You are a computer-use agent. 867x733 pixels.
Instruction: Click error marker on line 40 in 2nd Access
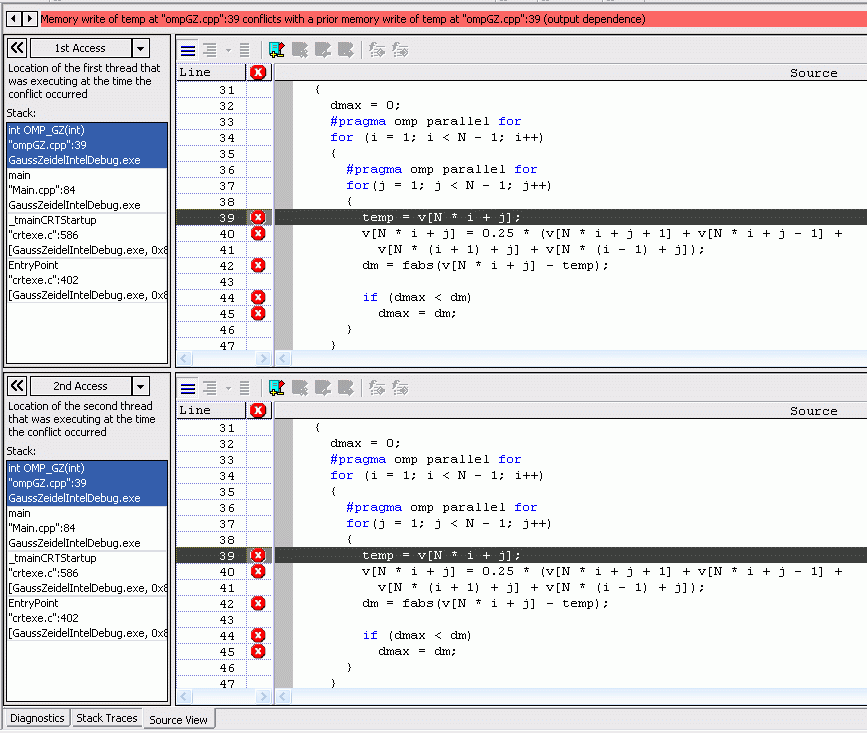[x=258, y=571]
